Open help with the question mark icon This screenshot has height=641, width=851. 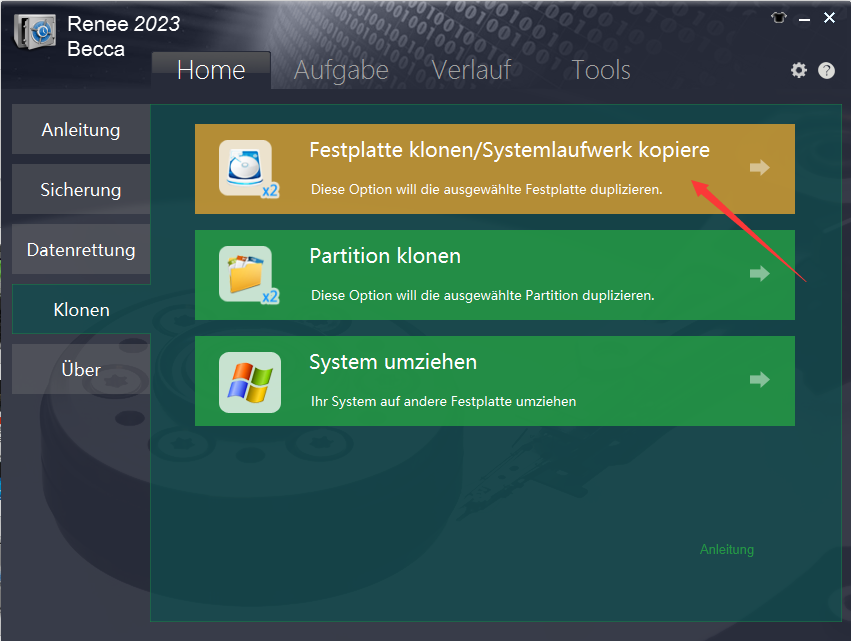pos(826,71)
